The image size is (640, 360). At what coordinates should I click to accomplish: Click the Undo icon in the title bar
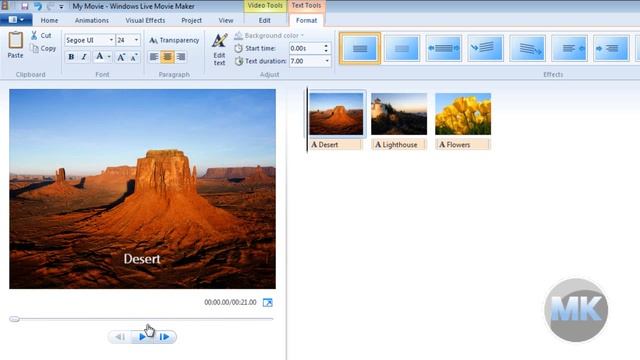coord(38,6)
